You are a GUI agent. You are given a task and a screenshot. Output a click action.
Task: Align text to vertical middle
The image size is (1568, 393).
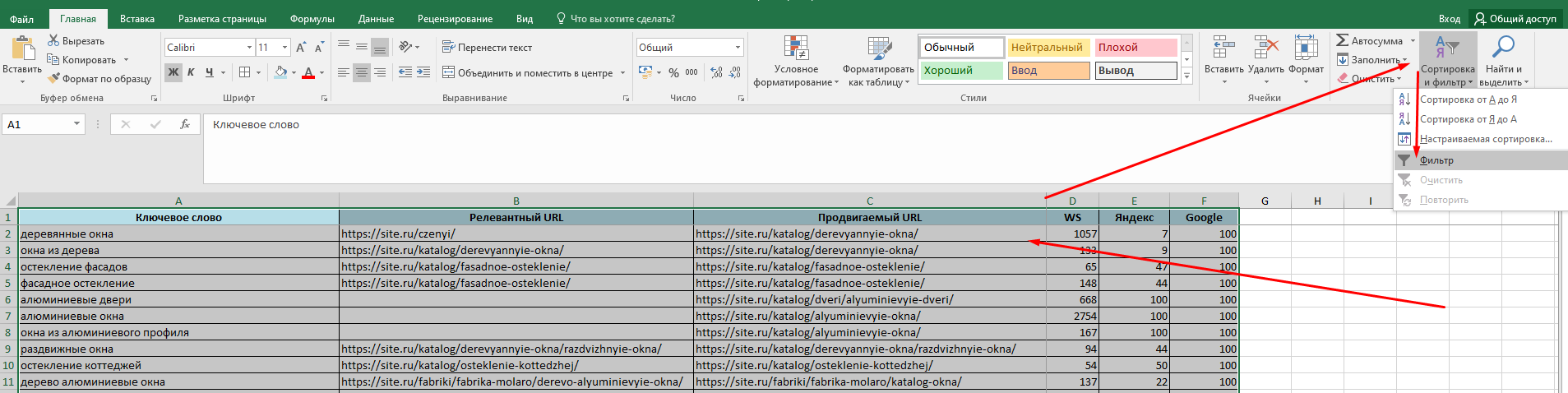tap(362, 47)
